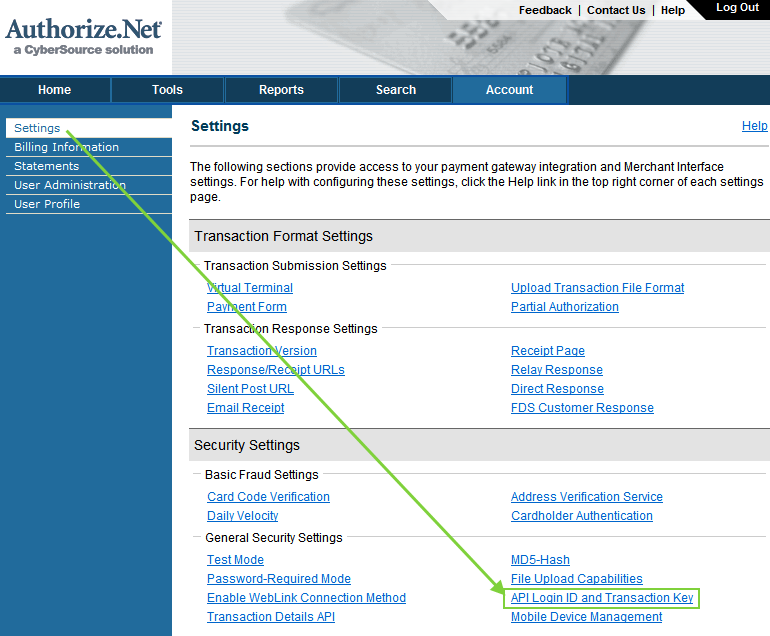
Task: Click the Feedback link in header
Action: [x=545, y=10]
